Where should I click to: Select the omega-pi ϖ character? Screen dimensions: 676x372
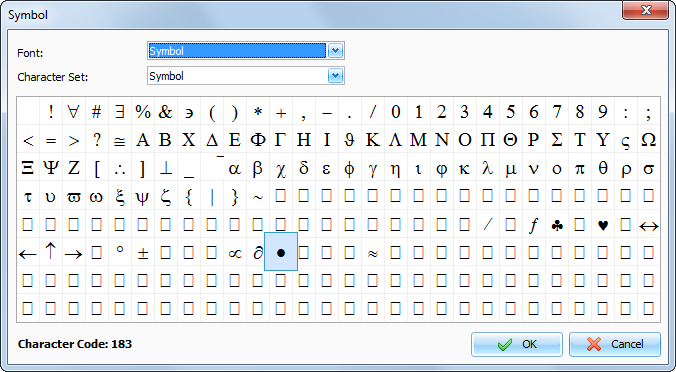click(x=74, y=197)
